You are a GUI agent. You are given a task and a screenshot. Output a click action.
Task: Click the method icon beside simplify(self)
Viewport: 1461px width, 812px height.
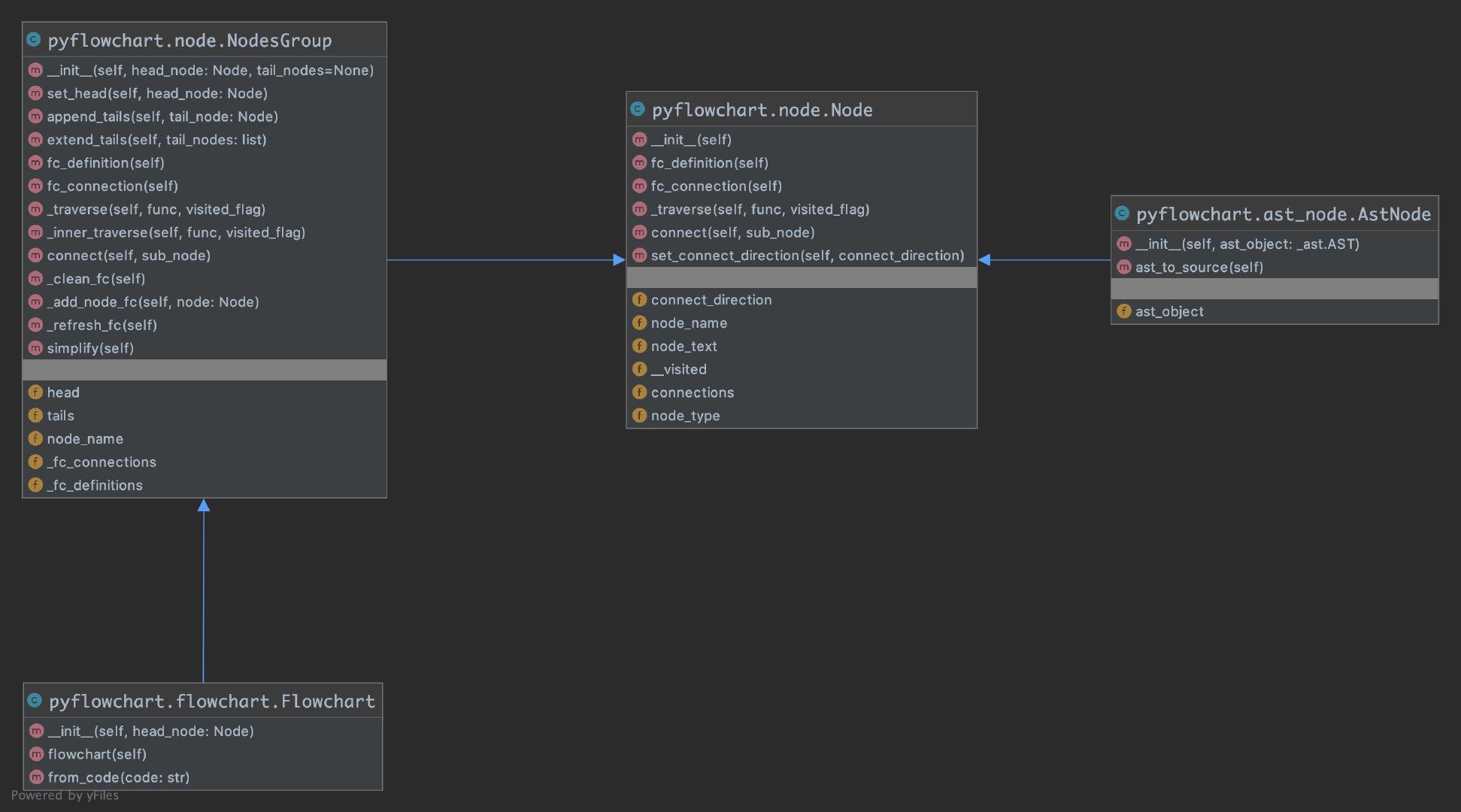coord(35,348)
